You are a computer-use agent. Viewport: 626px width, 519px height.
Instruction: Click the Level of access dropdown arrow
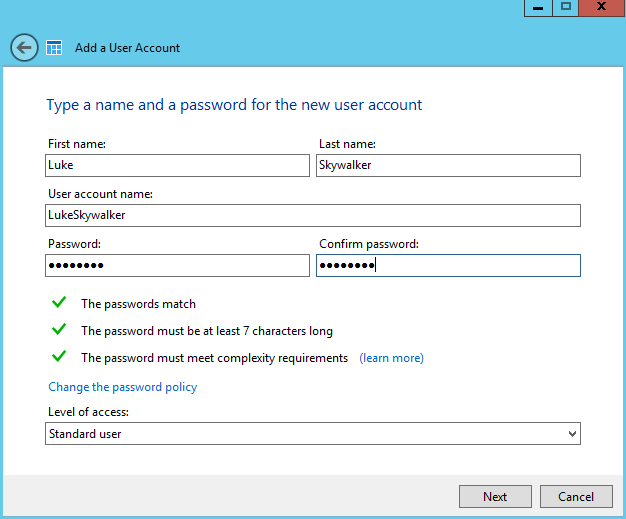571,434
